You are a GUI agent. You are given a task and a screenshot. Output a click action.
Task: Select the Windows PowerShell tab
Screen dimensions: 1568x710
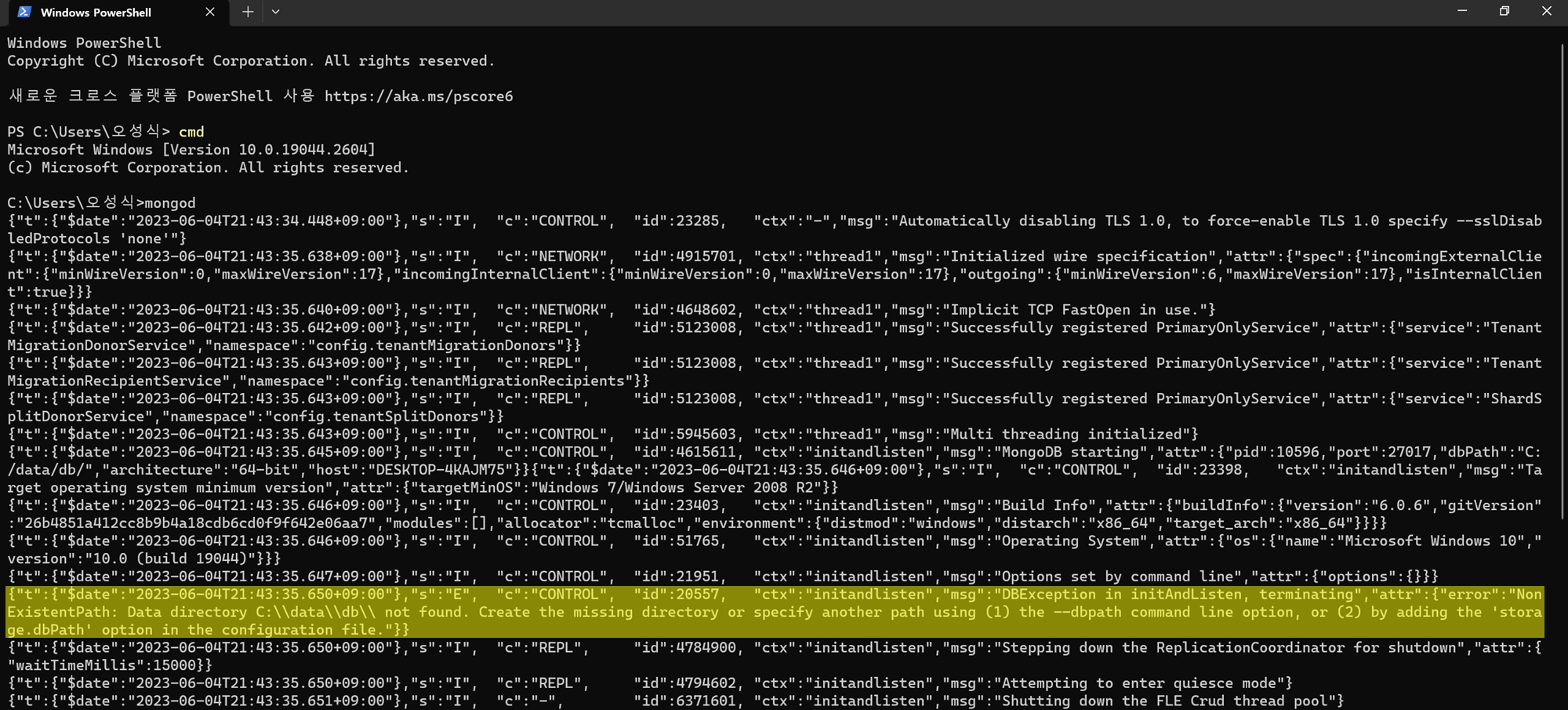coord(118,13)
